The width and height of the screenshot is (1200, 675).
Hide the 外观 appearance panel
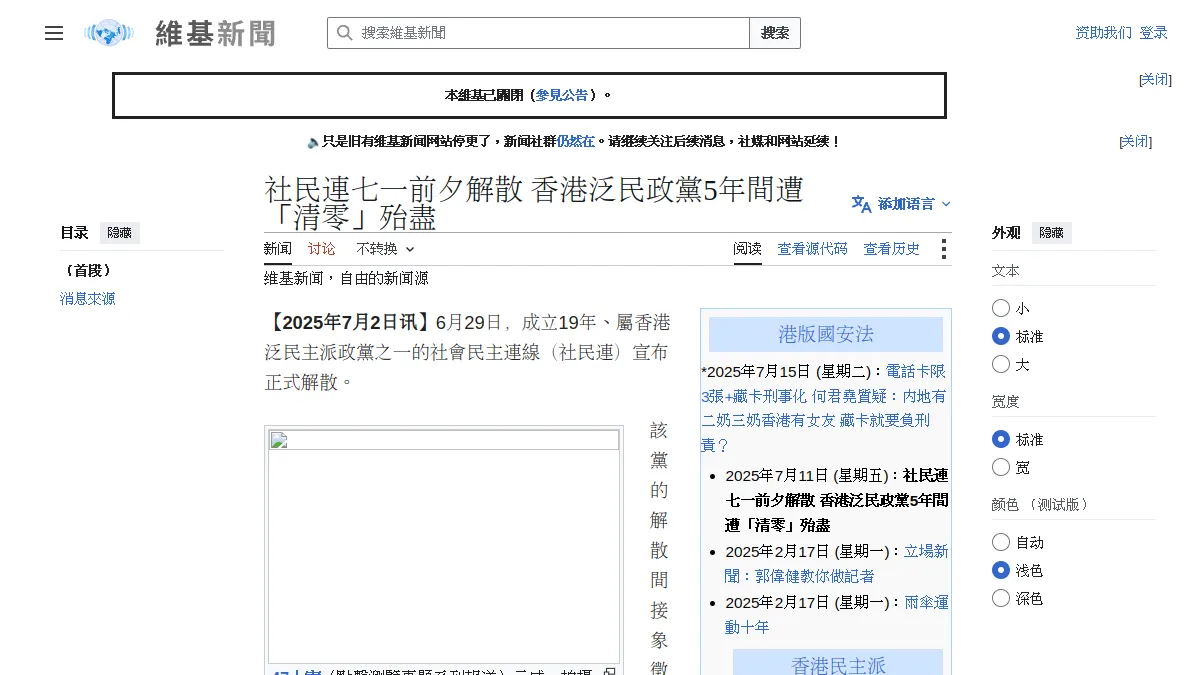(x=1052, y=233)
